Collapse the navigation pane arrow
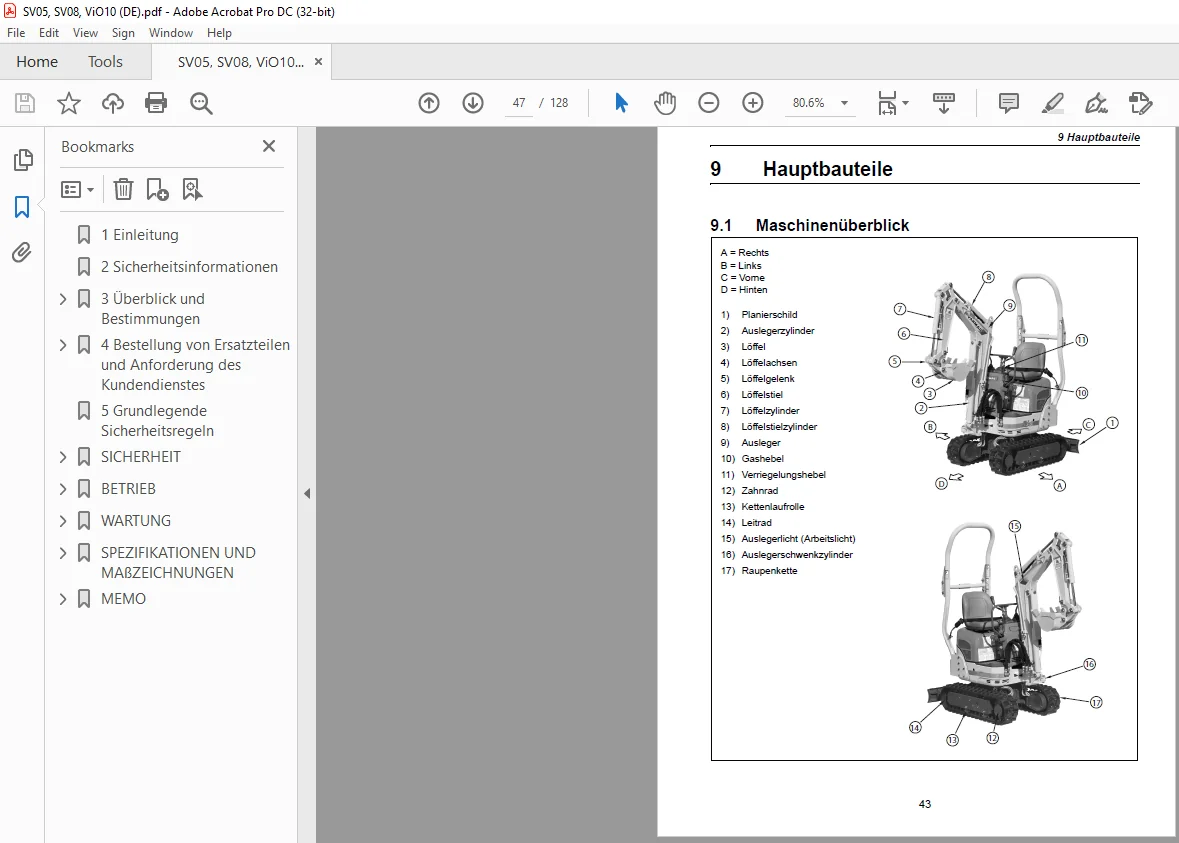Screen dimensions: 1179x843 click(x=307, y=493)
